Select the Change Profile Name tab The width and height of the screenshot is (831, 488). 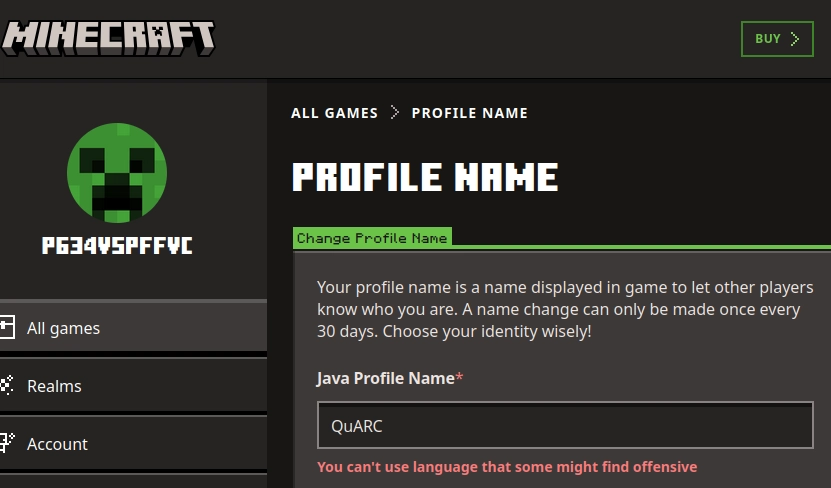click(372, 238)
